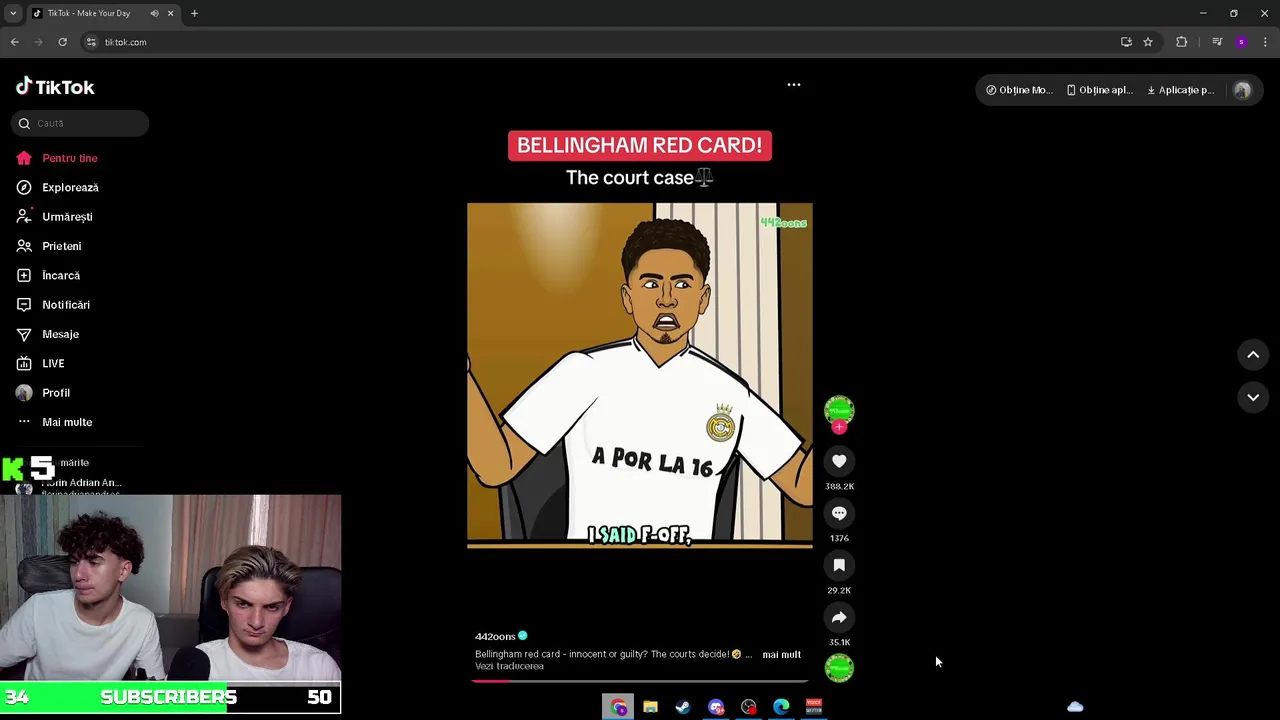Open the comments on the video

839,513
